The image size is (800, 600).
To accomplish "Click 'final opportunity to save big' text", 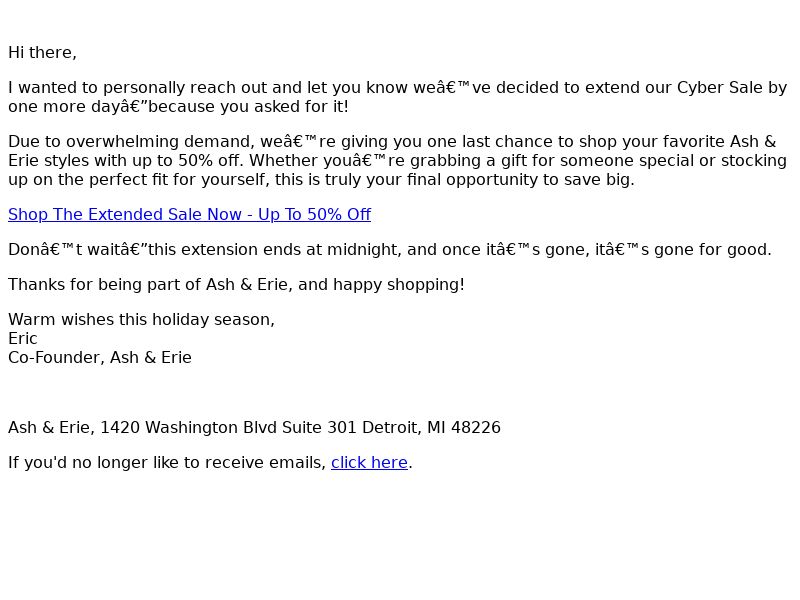I will pyautogui.click(x=520, y=180).
